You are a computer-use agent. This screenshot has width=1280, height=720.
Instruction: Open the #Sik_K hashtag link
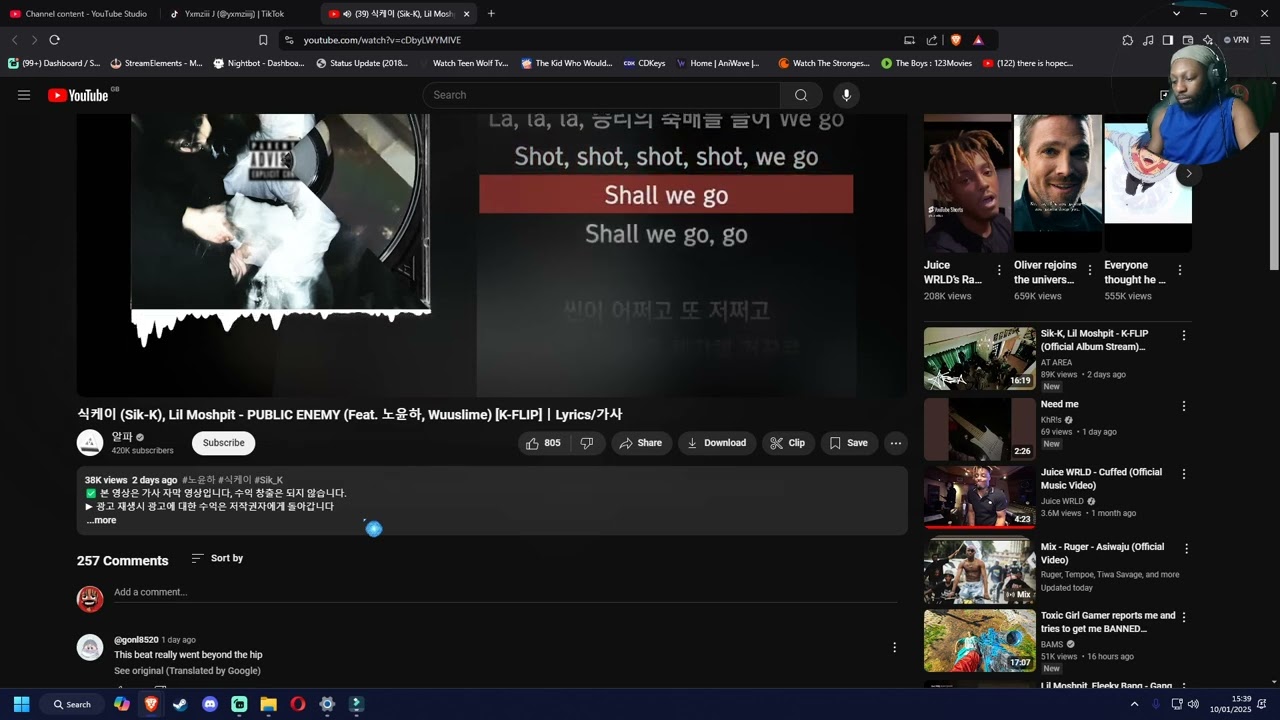tap(268, 480)
